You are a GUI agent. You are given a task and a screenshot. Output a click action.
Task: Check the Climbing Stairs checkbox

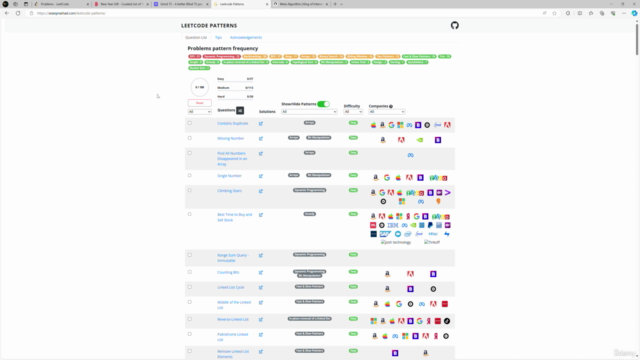pos(189,191)
